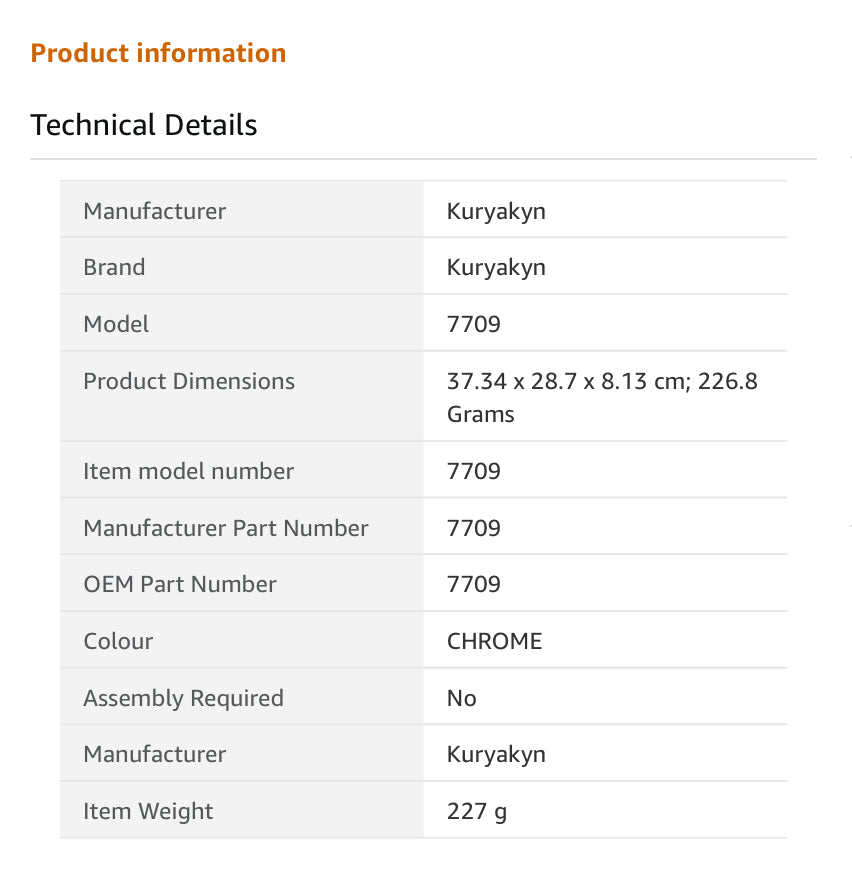Click the CHROME colour value

(x=494, y=641)
